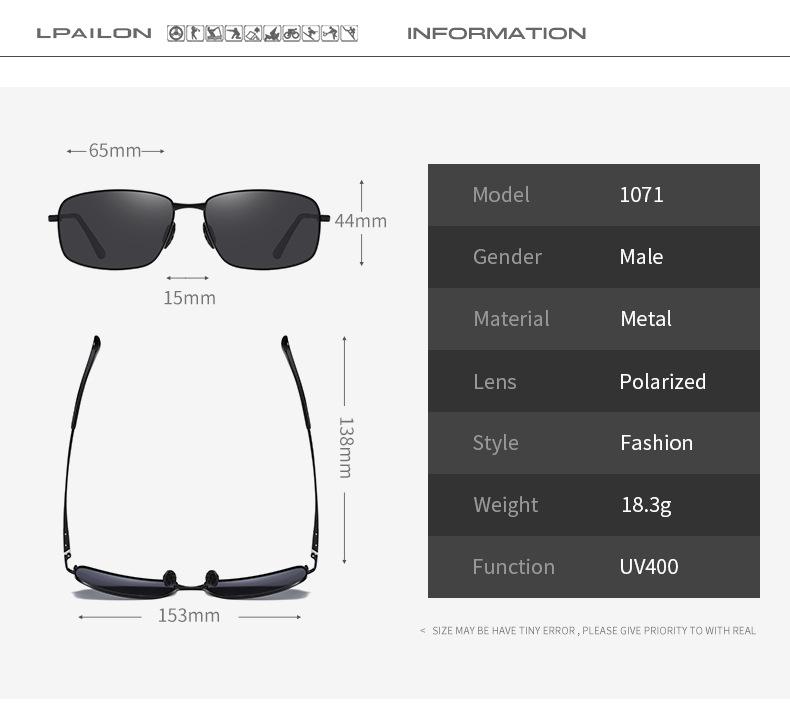Click the tennis player icon
This screenshot has width=790, height=708.
coord(330,33)
